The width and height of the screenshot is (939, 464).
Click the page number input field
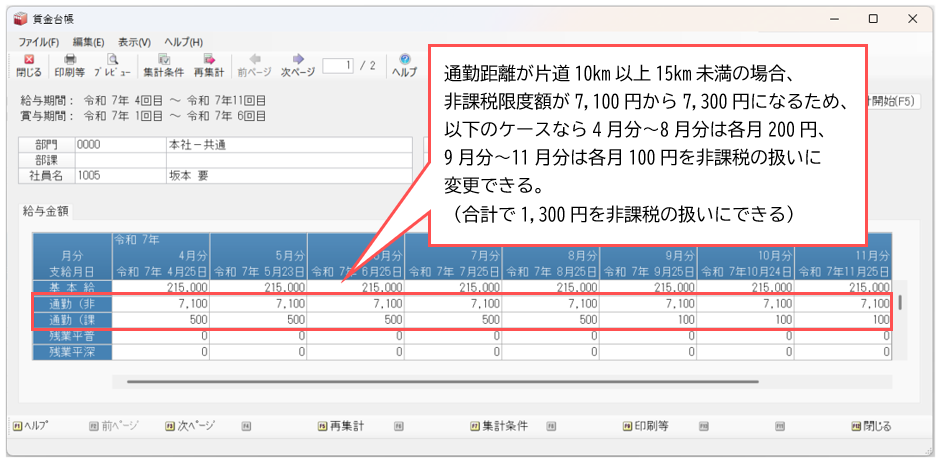pos(338,66)
